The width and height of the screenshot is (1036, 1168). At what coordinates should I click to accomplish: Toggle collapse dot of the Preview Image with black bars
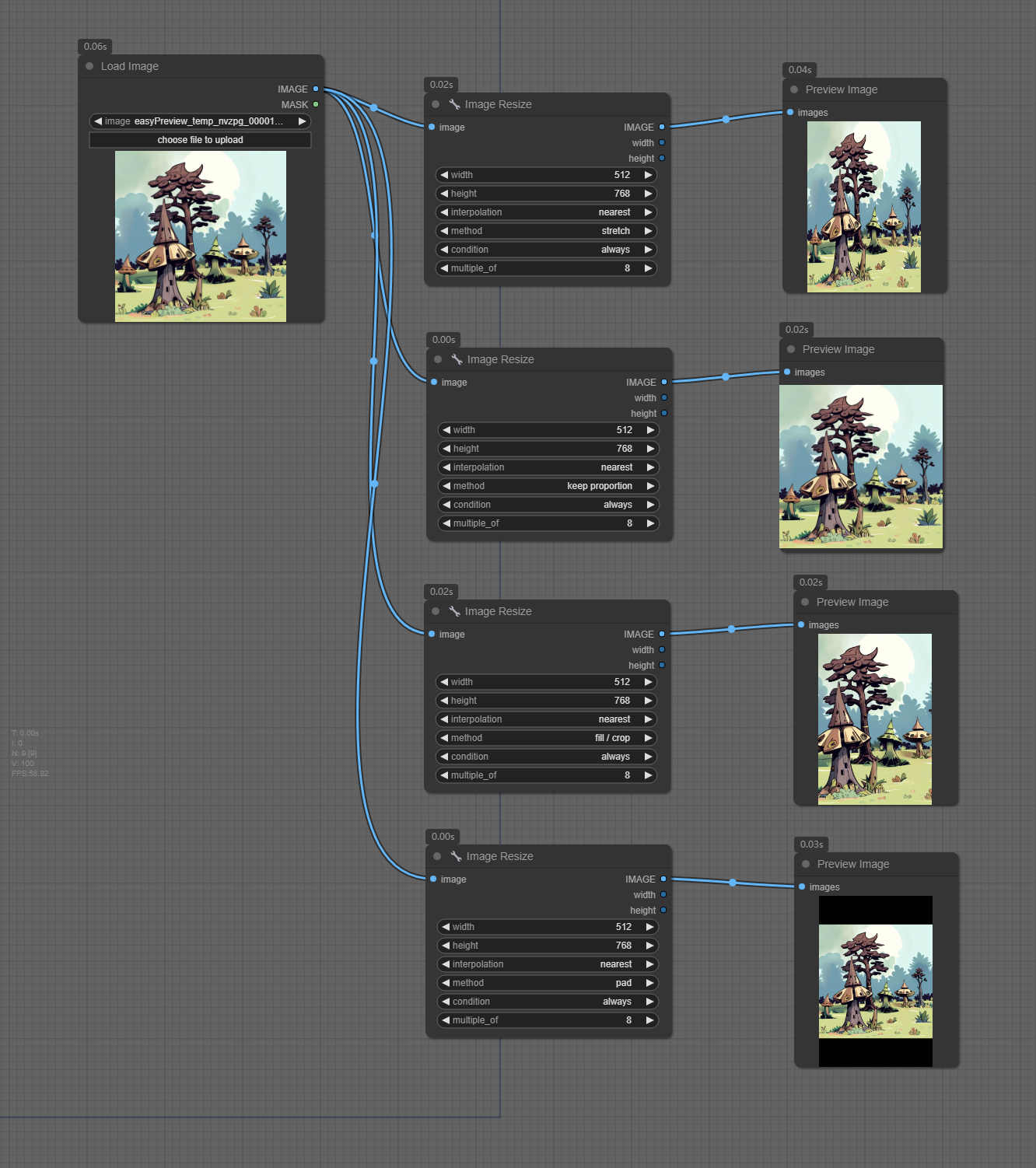pyautogui.click(x=806, y=864)
